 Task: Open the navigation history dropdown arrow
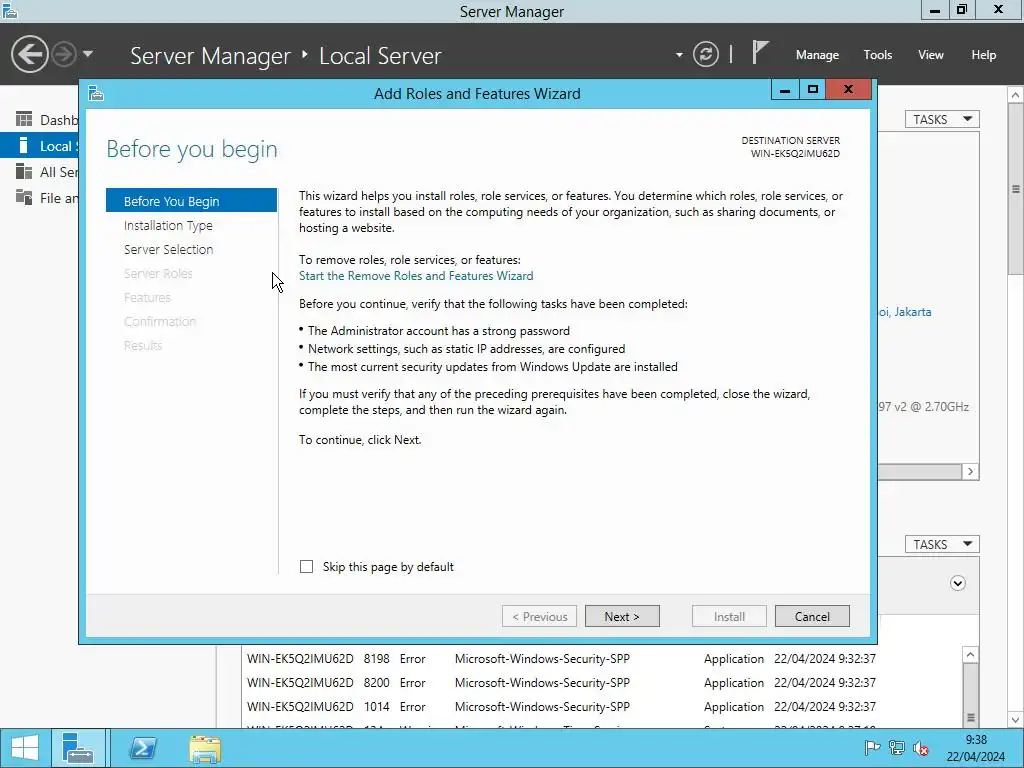tap(88, 54)
